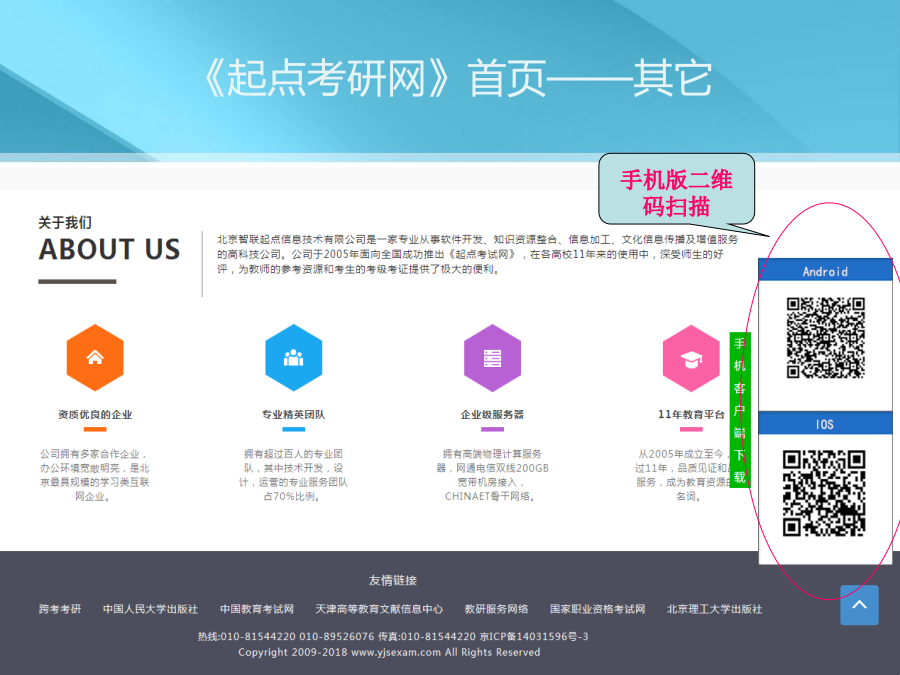
Task: Click the orange house hexagon icon
Action: pos(95,358)
